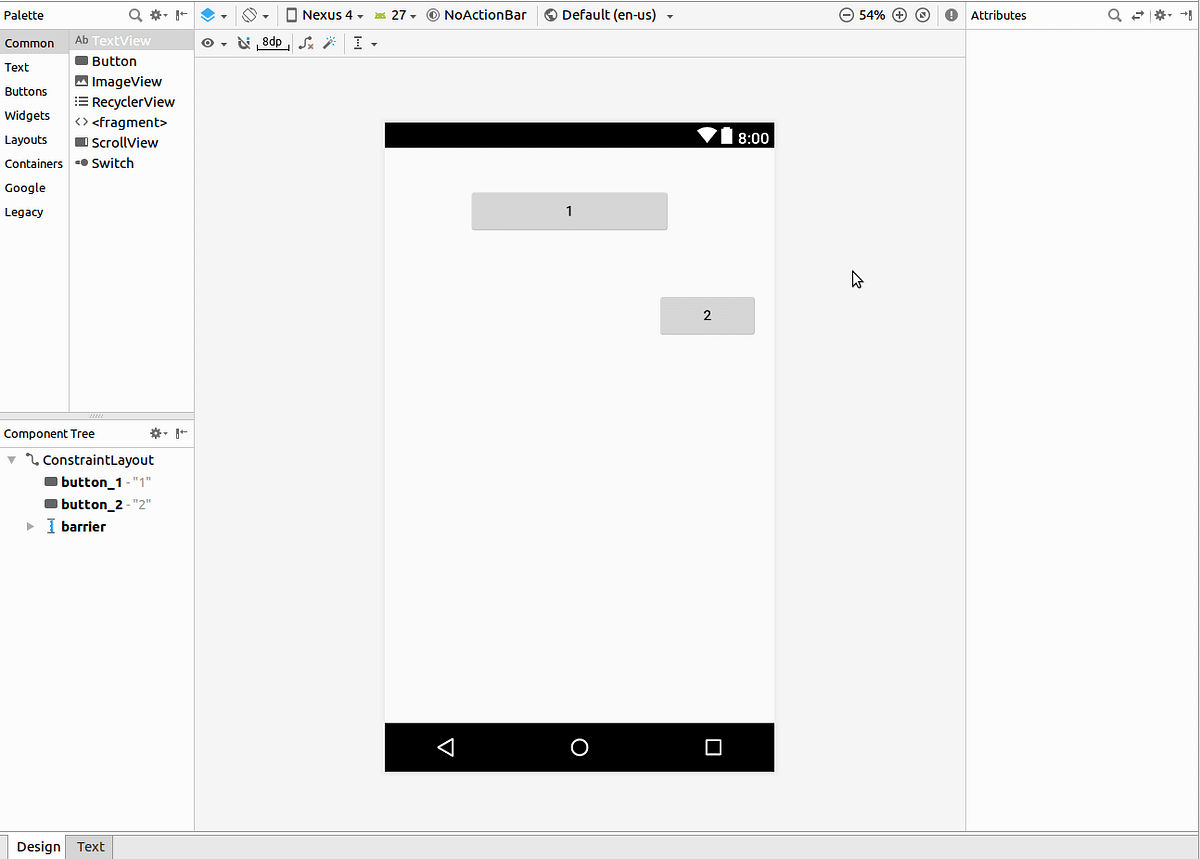This screenshot has width=1200, height=859.
Task: Show the errors panel warning icon
Action: (x=951, y=15)
